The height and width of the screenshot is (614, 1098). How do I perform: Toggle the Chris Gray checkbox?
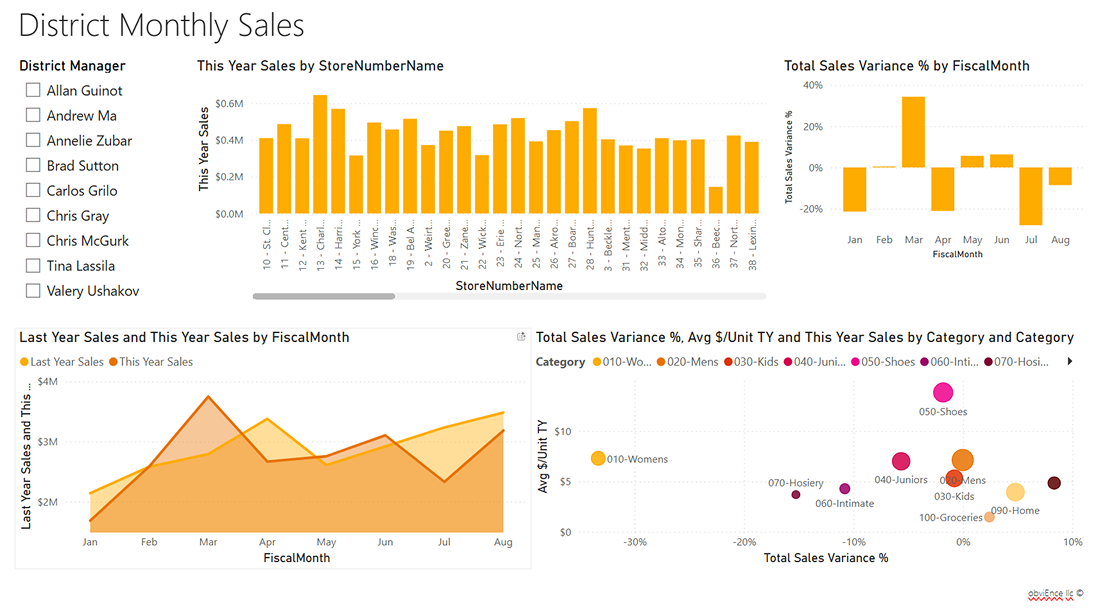pyautogui.click(x=33, y=215)
